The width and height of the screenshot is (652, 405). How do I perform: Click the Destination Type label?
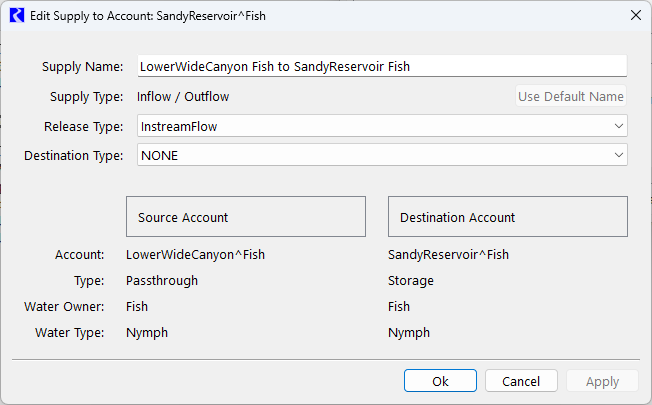tap(73, 155)
